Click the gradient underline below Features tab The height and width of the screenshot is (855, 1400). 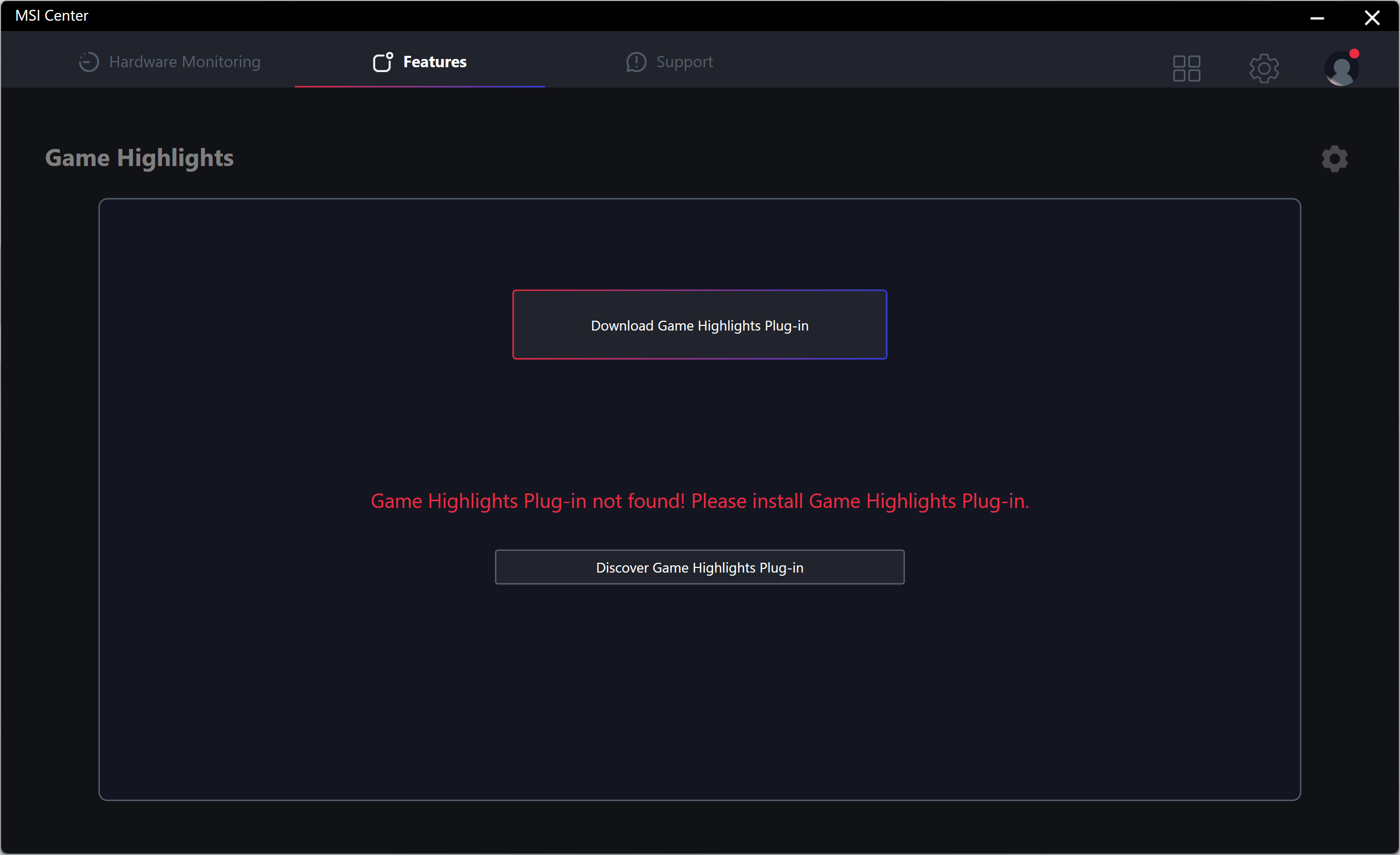click(419, 86)
